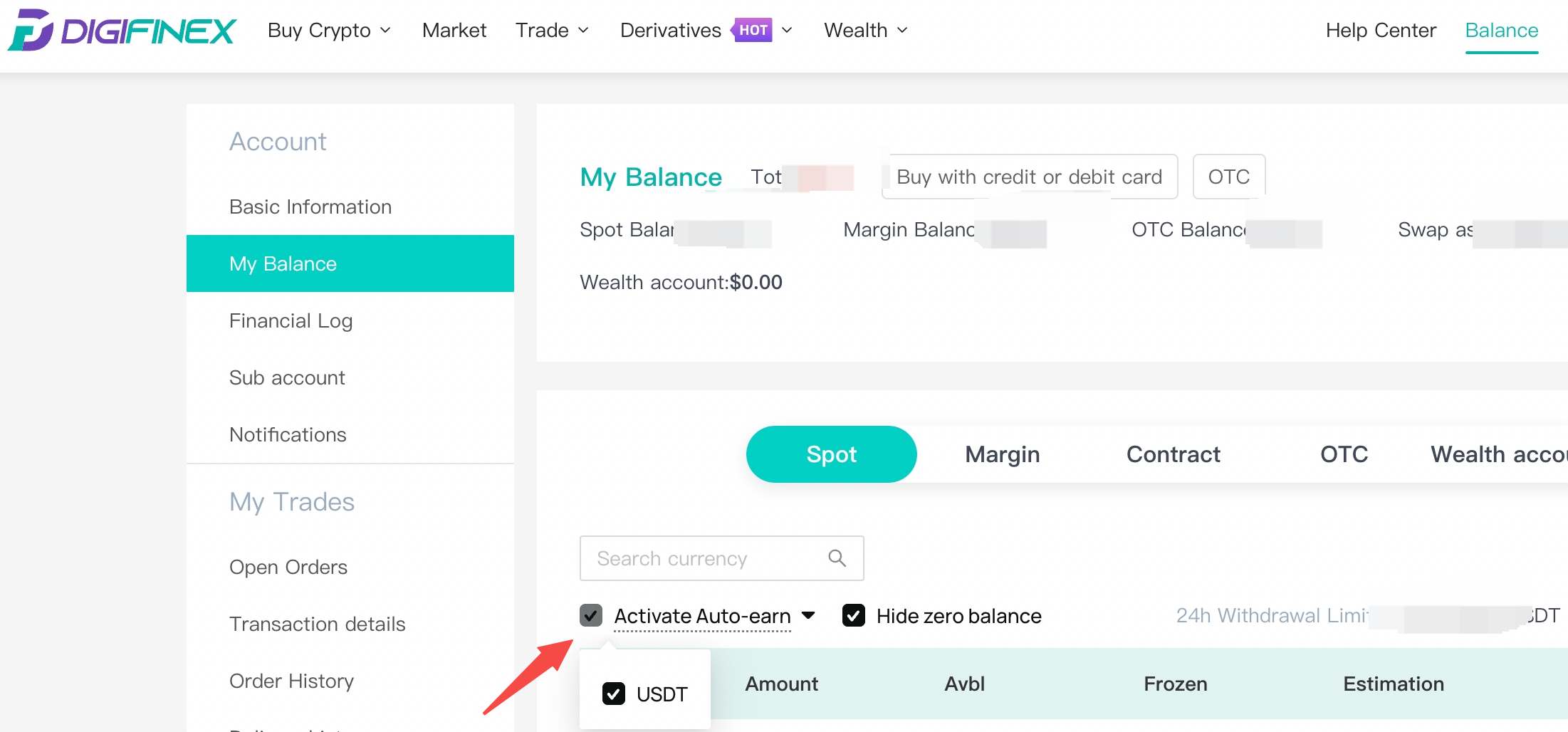
Task: Click Buy with credit or debit card
Action: click(x=1030, y=177)
